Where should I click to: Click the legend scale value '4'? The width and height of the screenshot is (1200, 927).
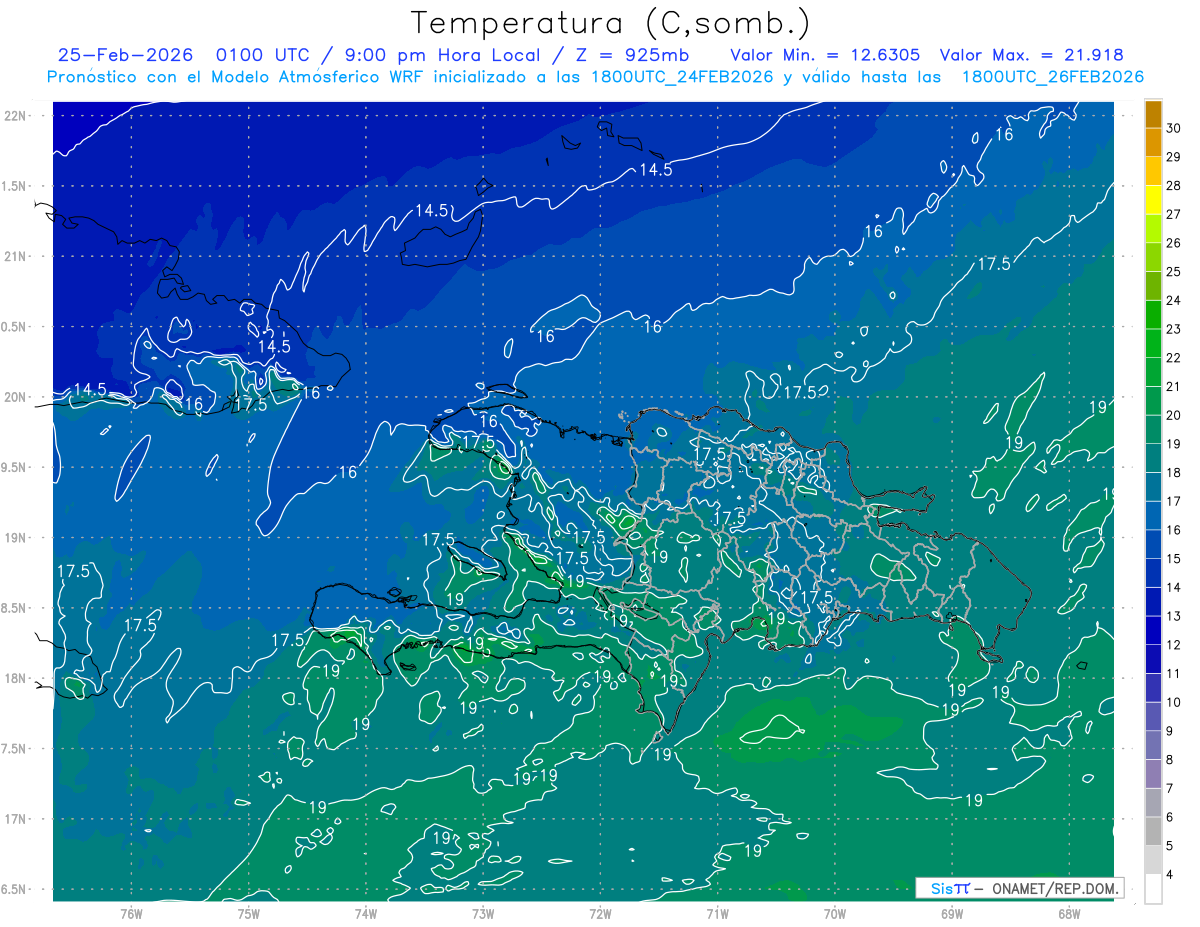(x=1169, y=875)
